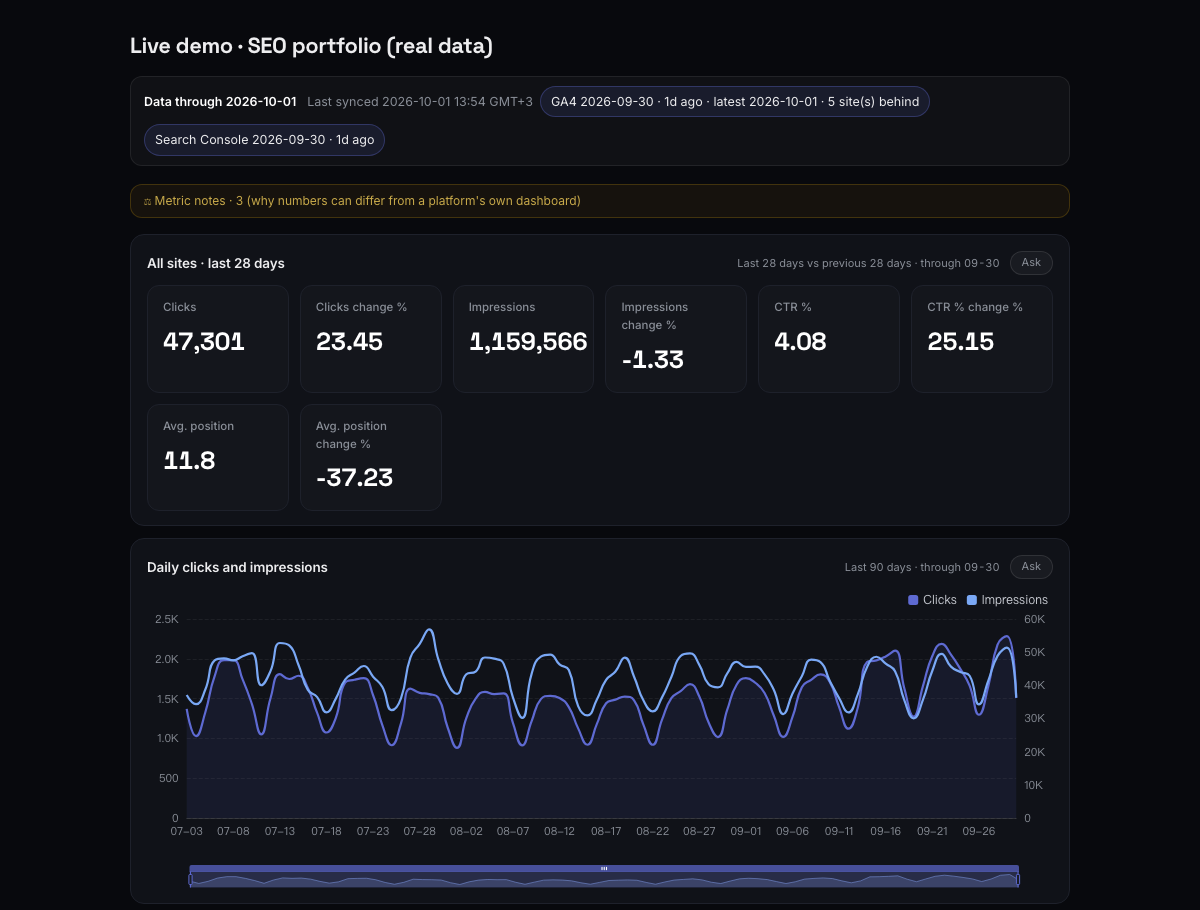Click the 30K right y-axis label
The width and height of the screenshot is (1200, 910).
pyautogui.click(x=1034, y=719)
